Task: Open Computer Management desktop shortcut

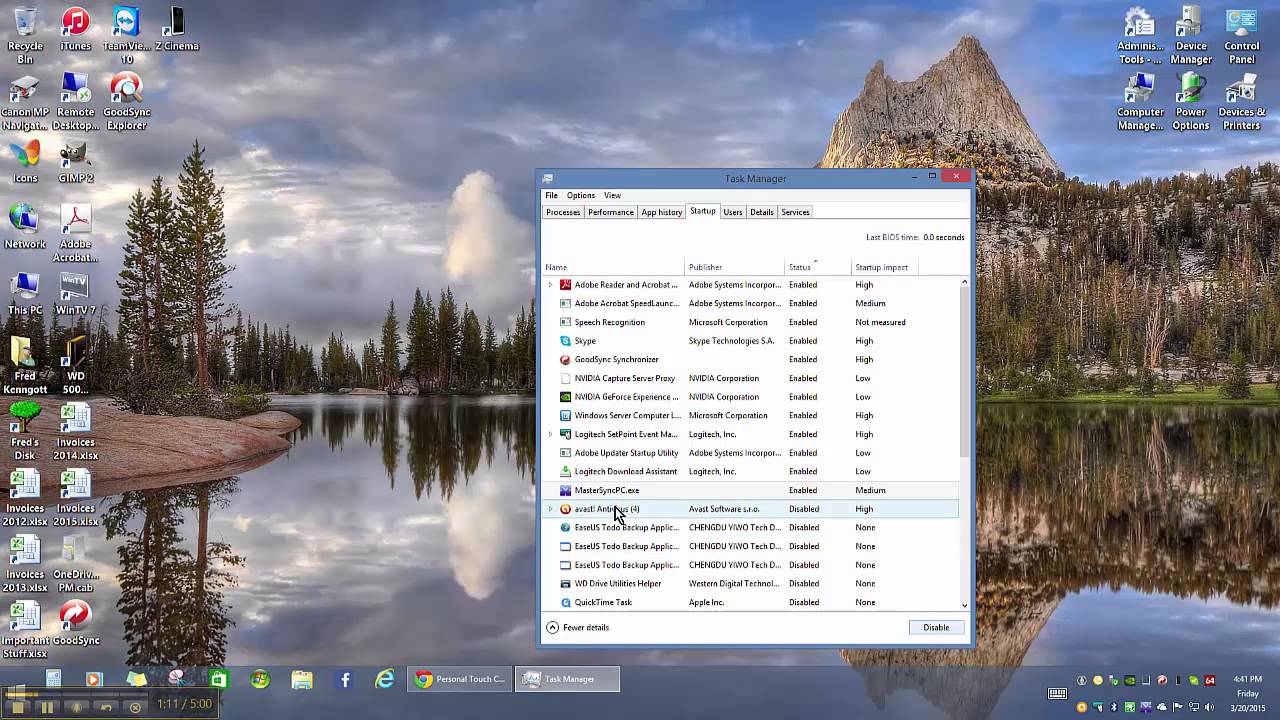Action: [1140, 102]
